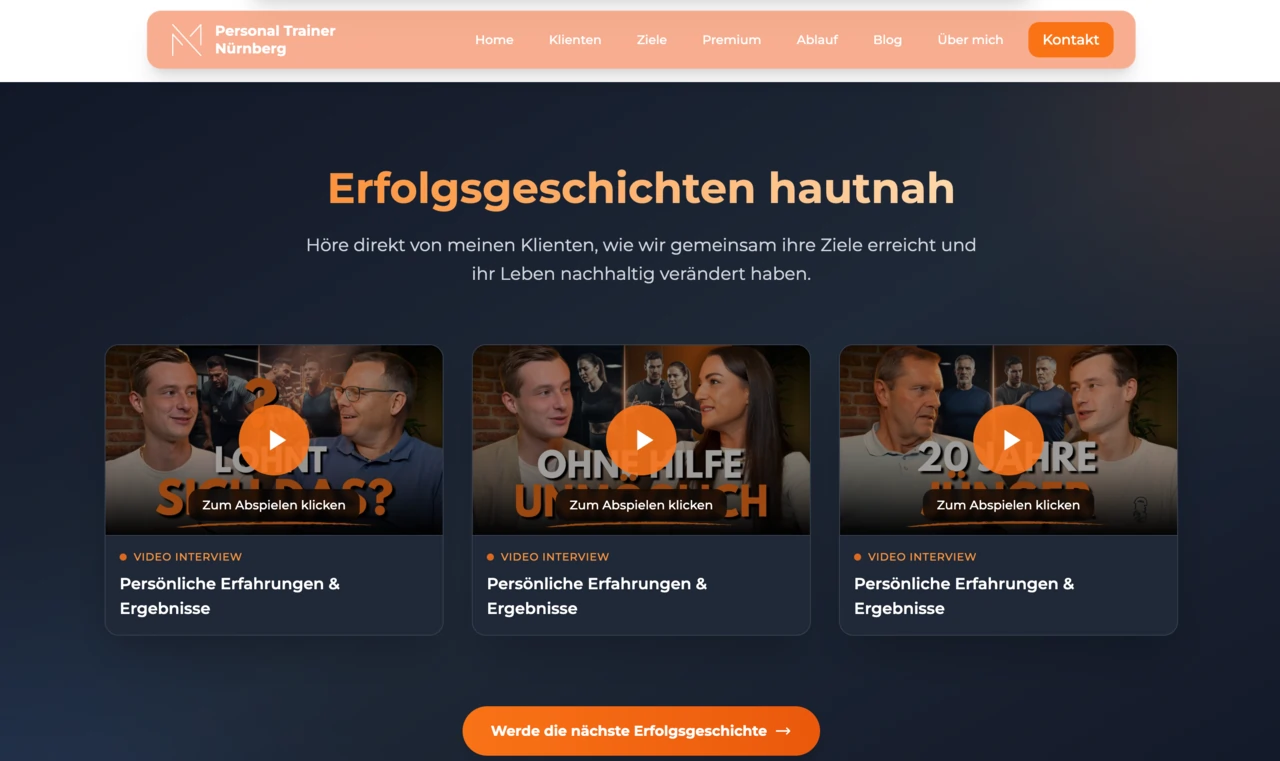Click the orange Kontakt button
Screen dimensions: 1280x761
point(1070,40)
